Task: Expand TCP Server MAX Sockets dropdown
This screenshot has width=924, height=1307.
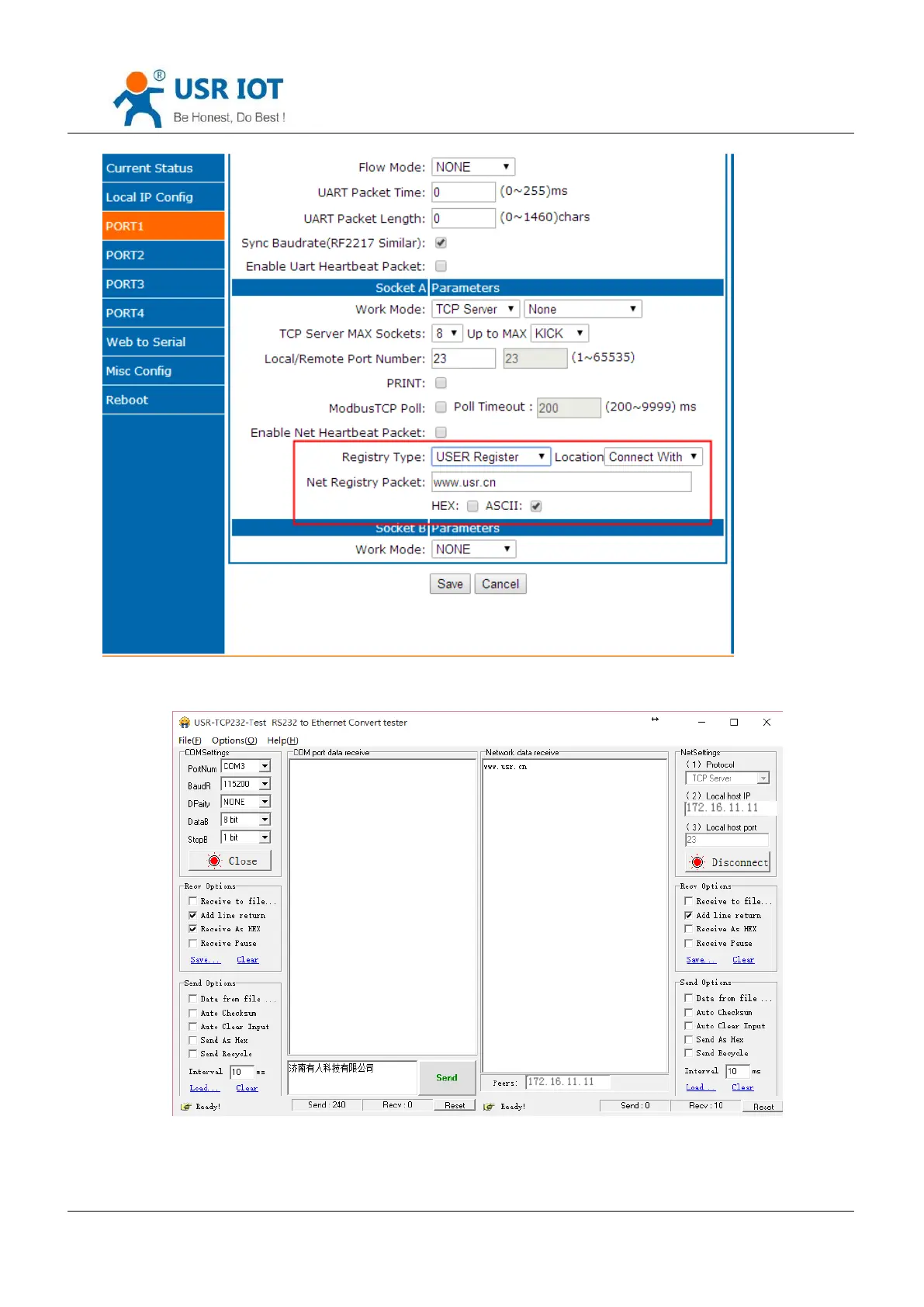Action: click(x=447, y=334)
